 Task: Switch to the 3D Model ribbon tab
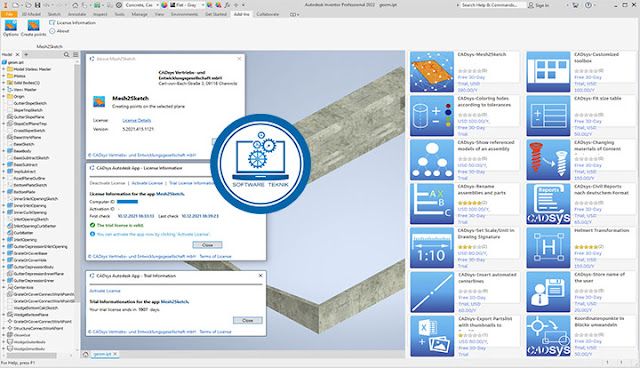pos(31,14)
